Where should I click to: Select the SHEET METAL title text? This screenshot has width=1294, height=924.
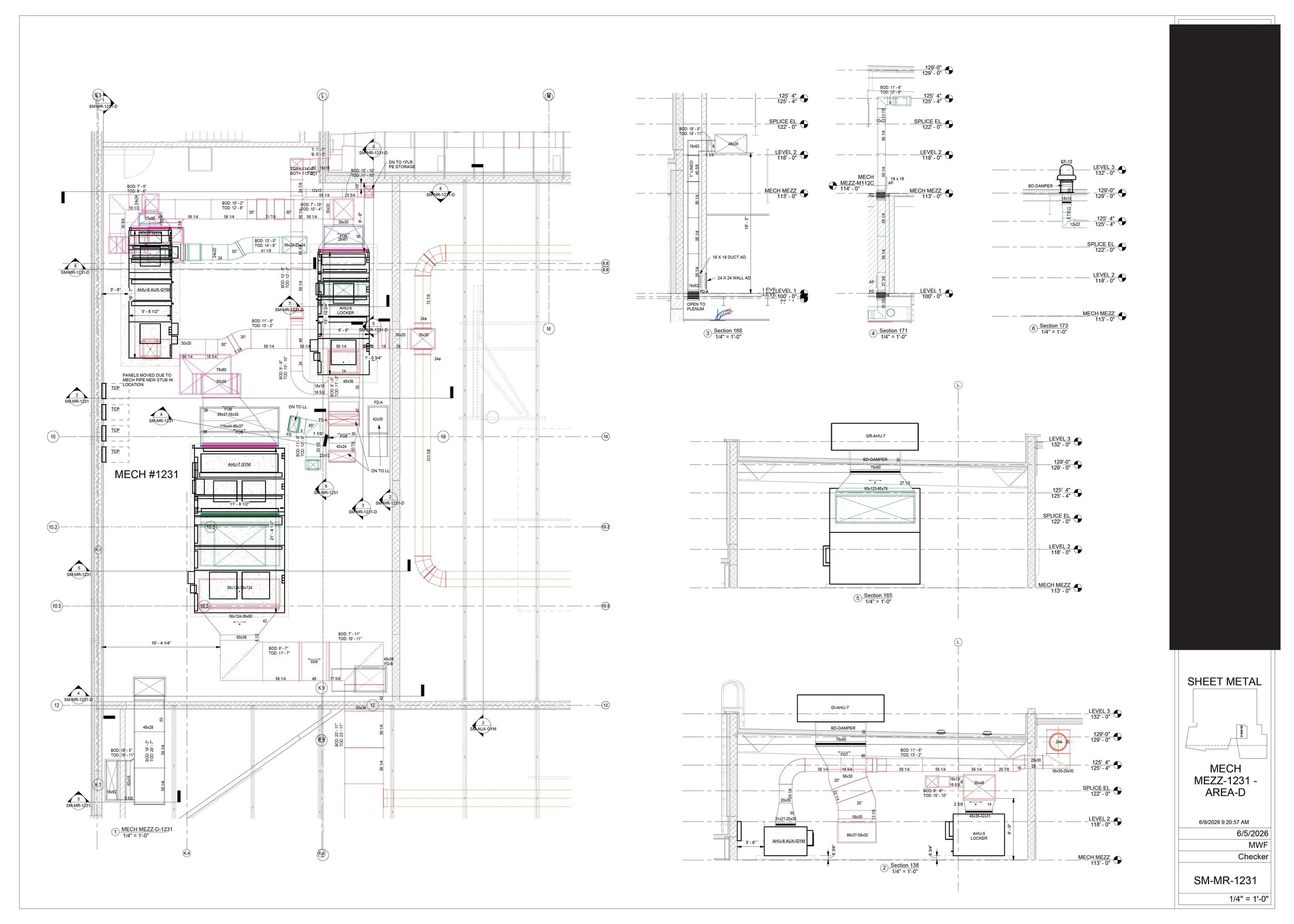click(x=1224, y=682)
